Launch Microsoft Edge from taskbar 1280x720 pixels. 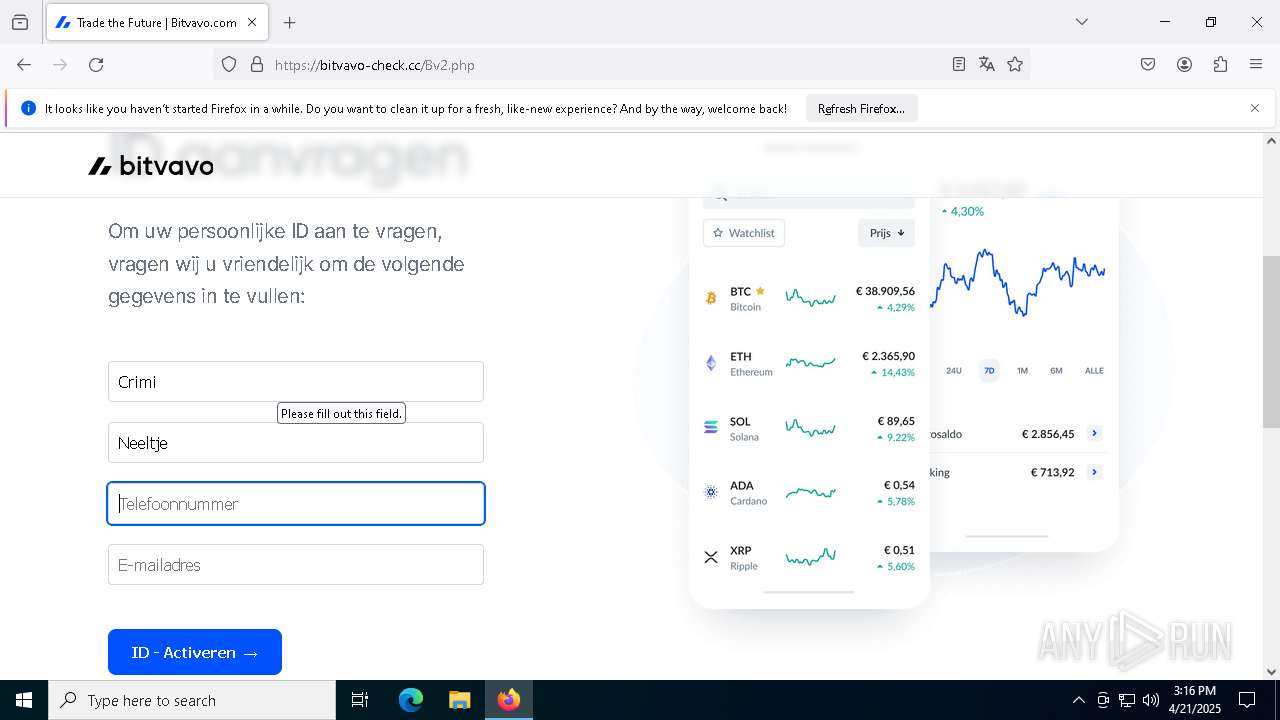(x=411, y=700)
